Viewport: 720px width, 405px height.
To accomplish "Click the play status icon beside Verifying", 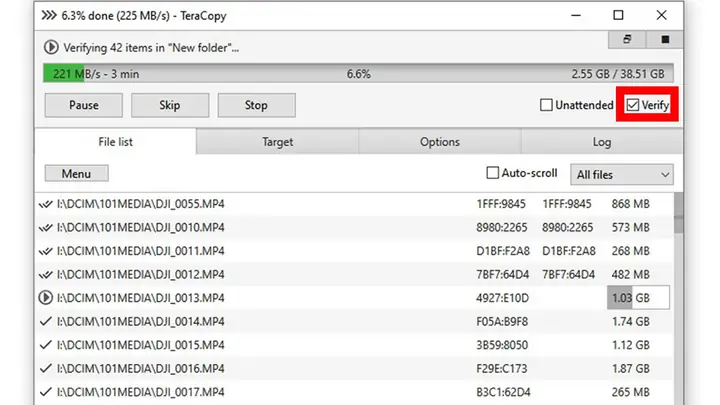I will pos(51,47).
